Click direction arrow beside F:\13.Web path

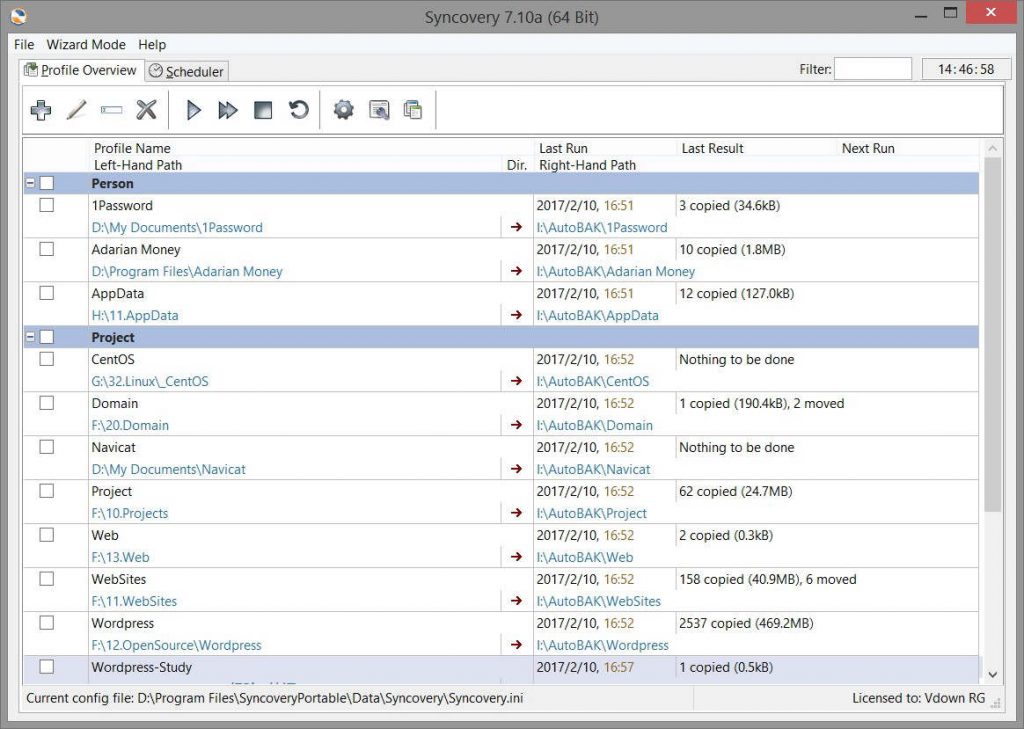pos(517,557)
